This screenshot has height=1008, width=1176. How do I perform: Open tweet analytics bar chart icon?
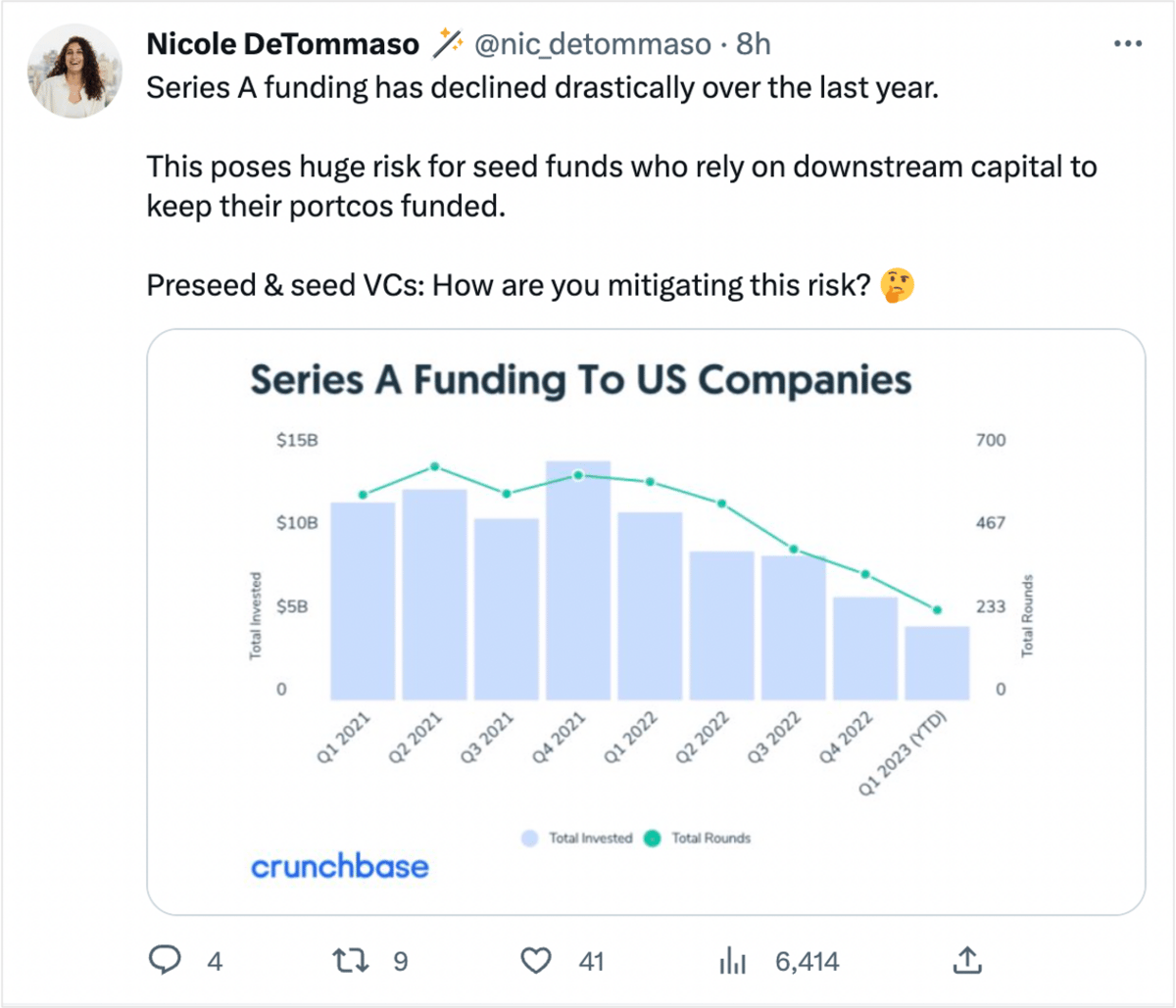[x=733, y=961]
